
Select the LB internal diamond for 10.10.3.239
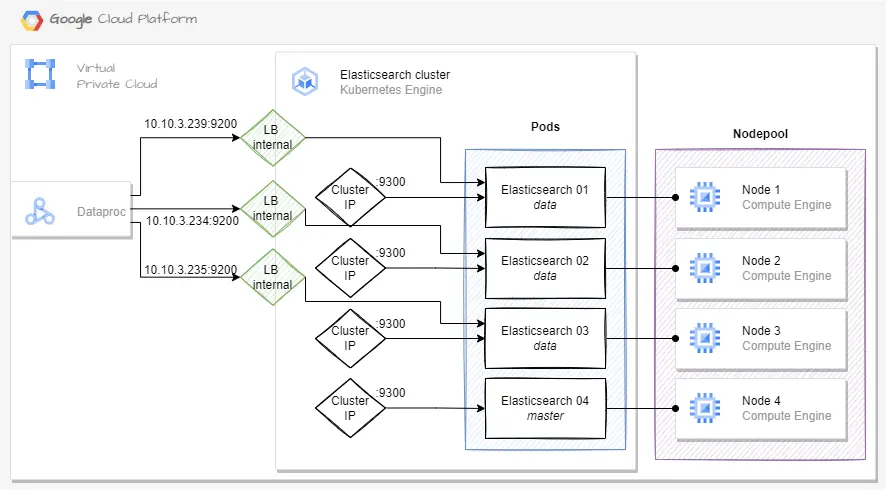[x=273, y=137]
